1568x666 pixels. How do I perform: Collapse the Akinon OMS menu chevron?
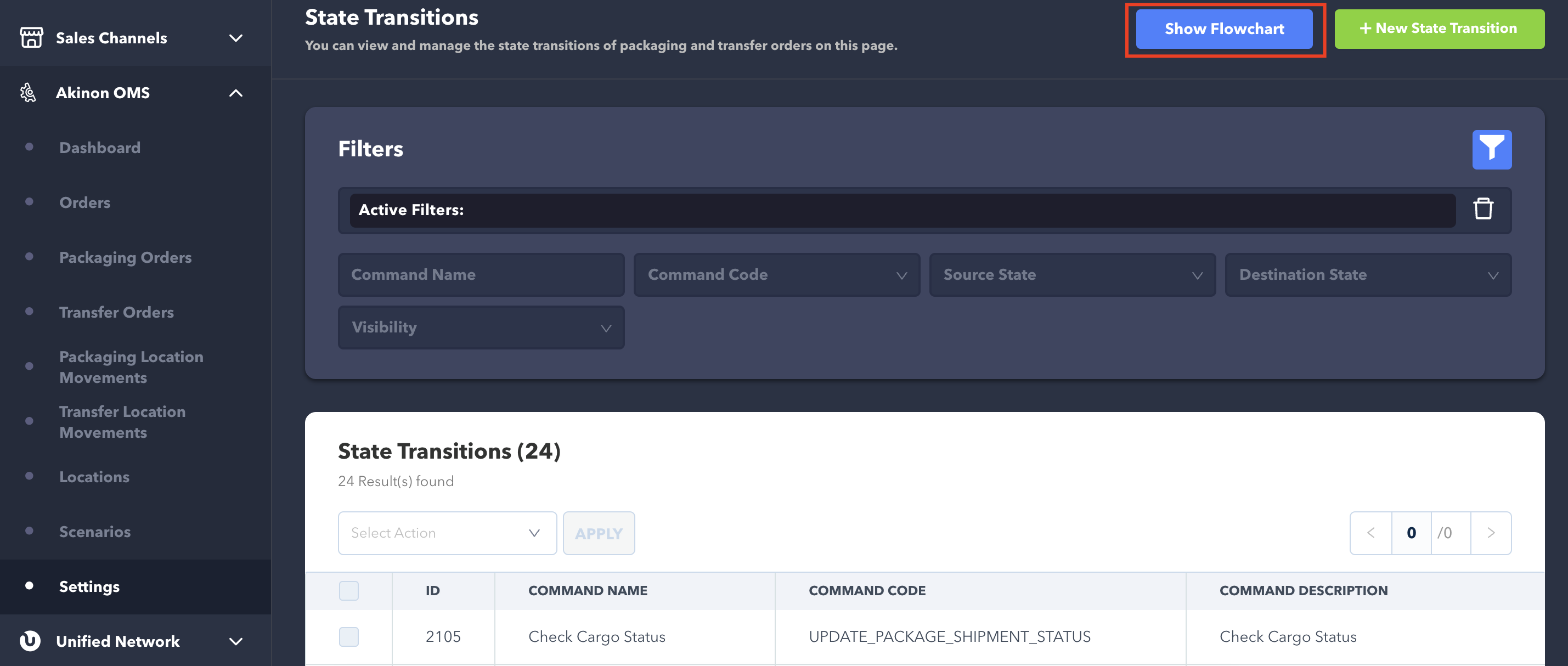pyautogui.click(x=235, y=93)
